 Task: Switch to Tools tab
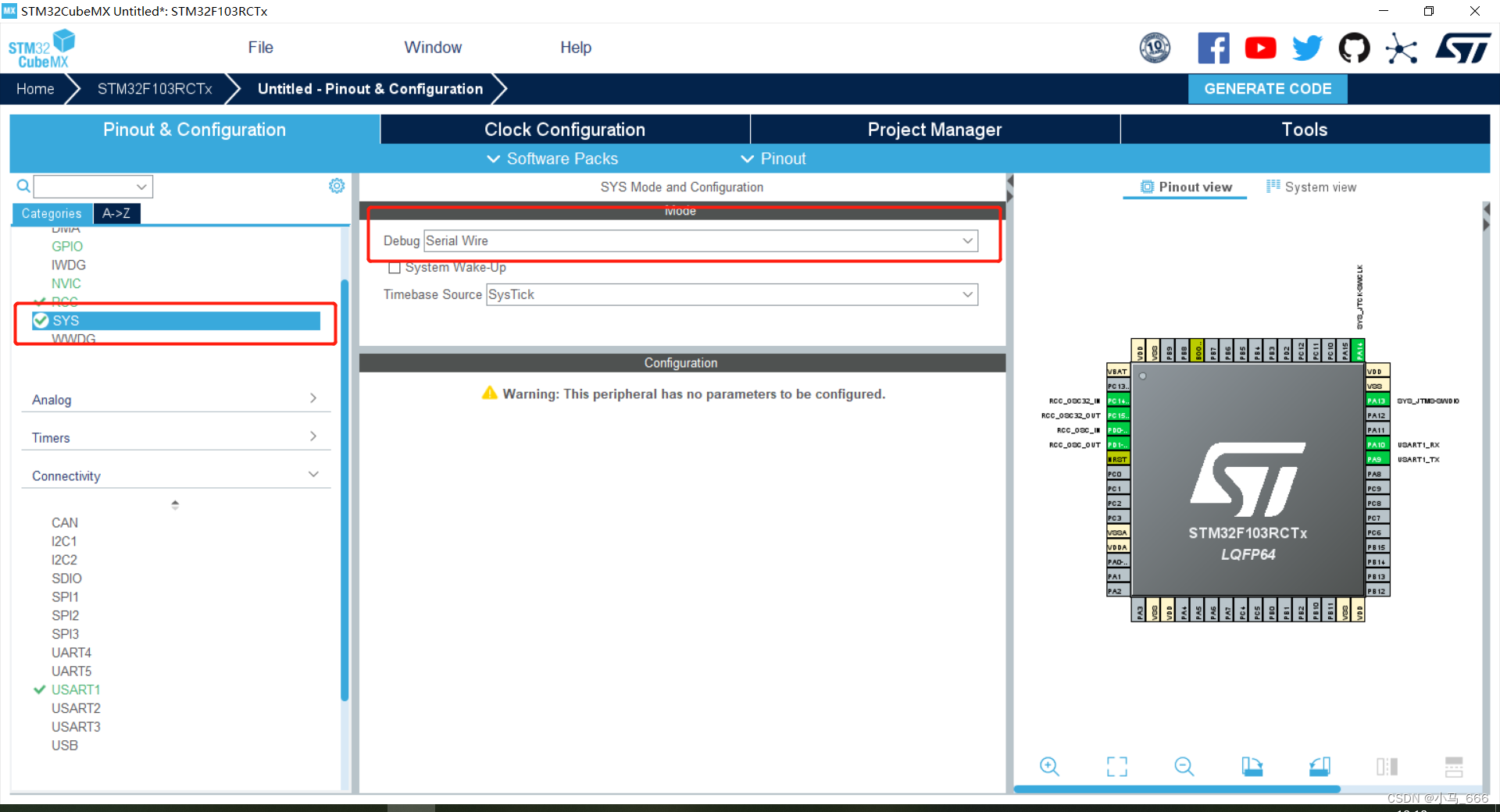click(x=1305, y=130)
